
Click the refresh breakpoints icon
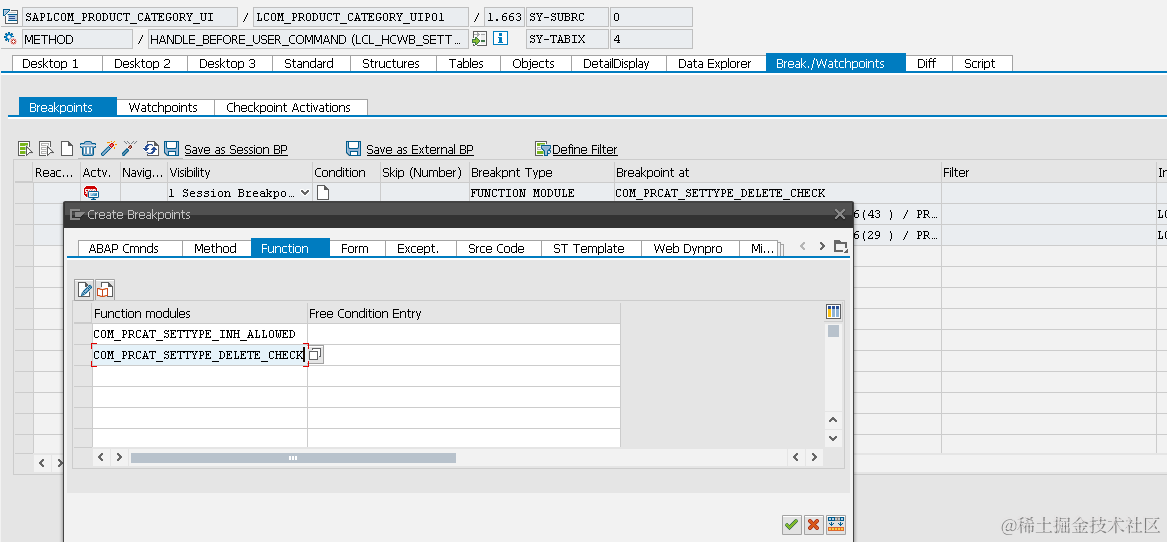pyautogui.click(x=151, y=149)
